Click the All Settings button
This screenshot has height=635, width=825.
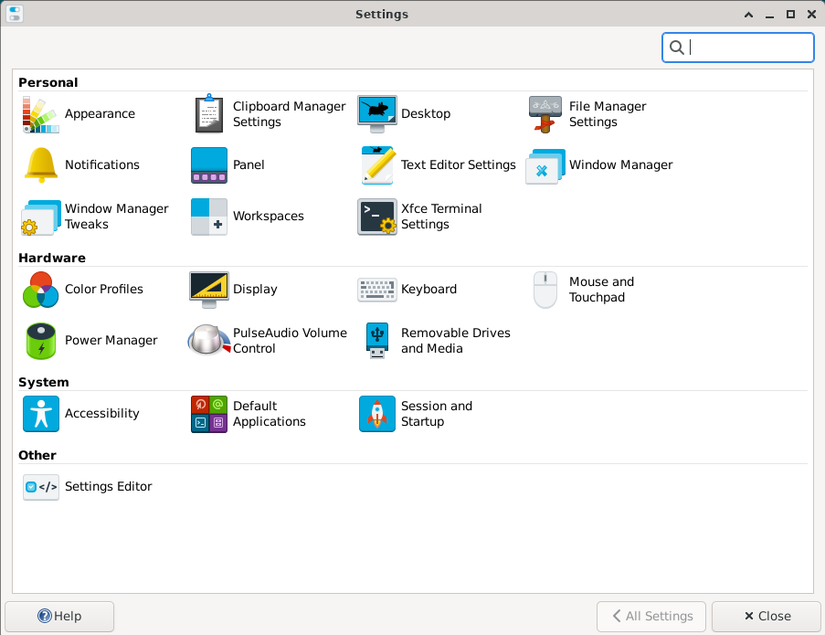pos(651,616)
